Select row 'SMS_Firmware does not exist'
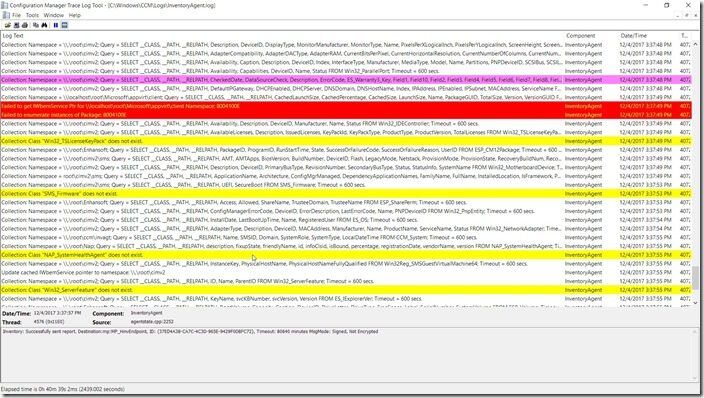This screenshot has height=398, width=704. [346, 194]
